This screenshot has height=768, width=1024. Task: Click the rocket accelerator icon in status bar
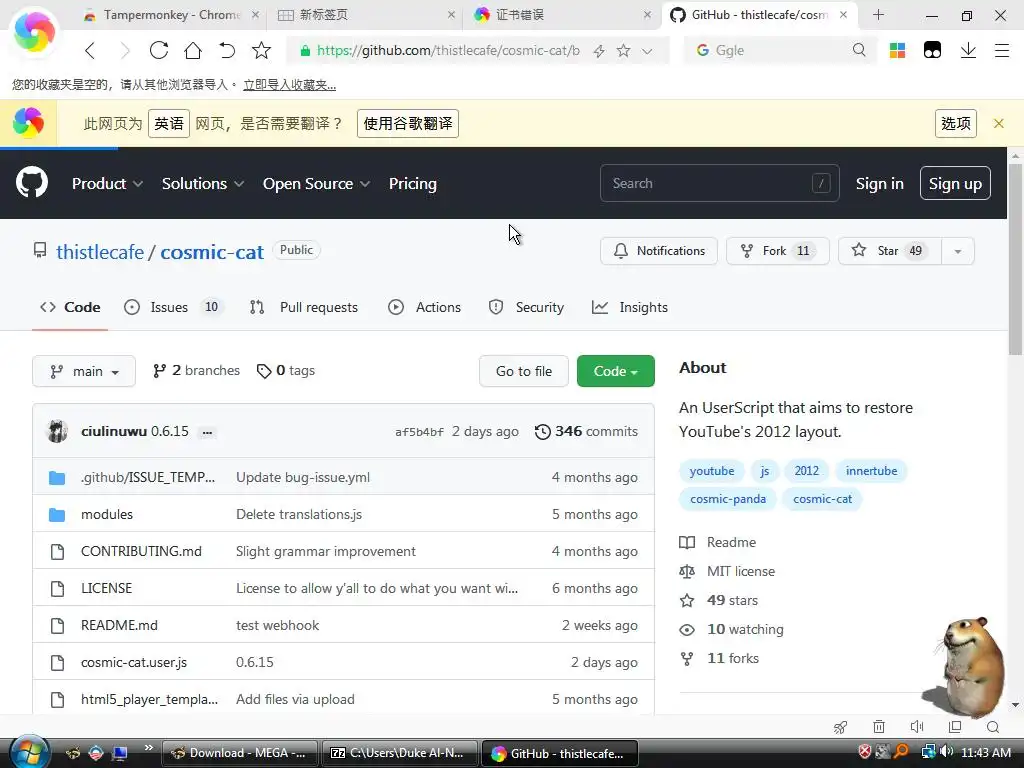pyautogui.click(x=840, y=727)
